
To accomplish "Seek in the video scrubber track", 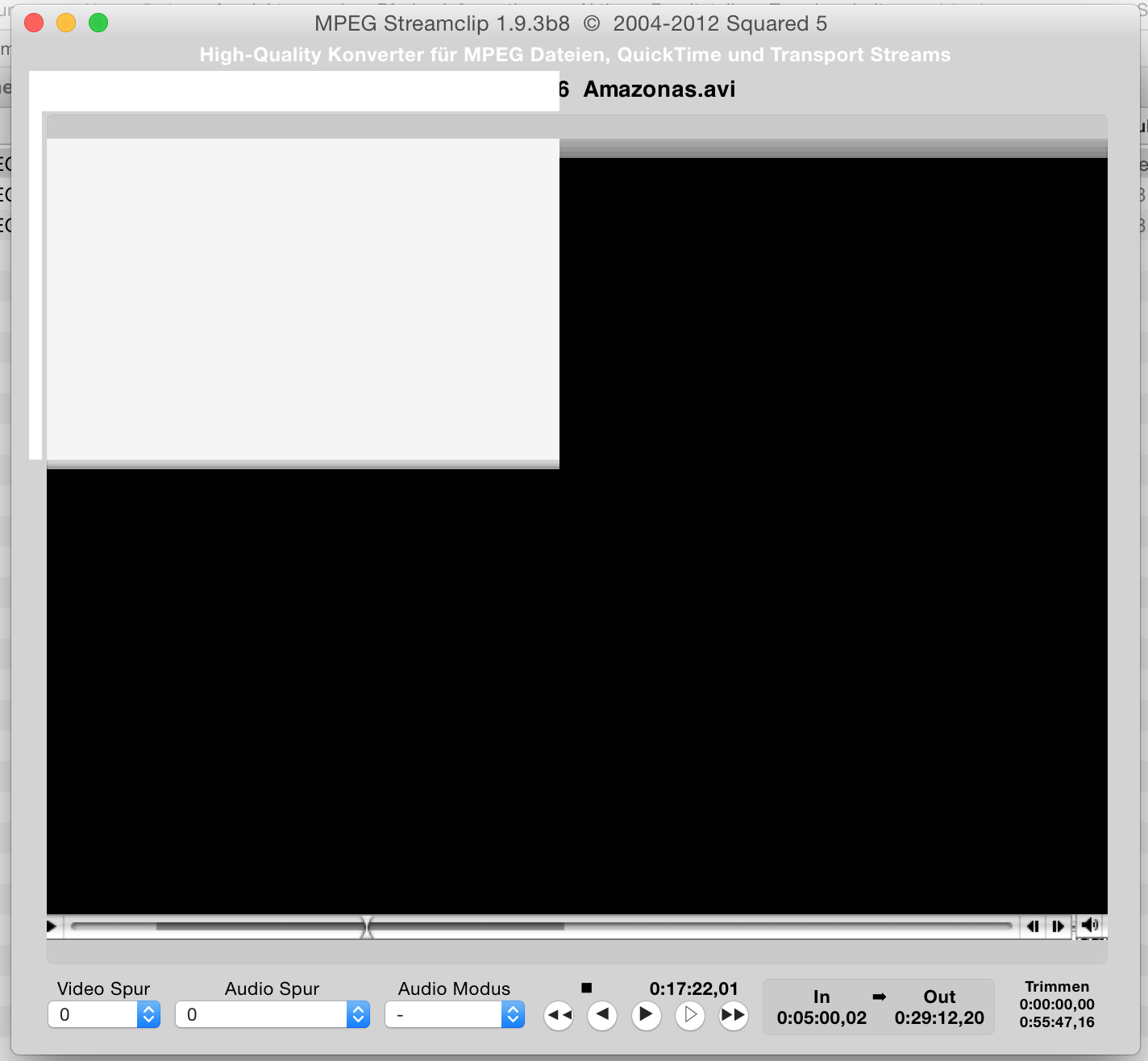I will (541, 926).
